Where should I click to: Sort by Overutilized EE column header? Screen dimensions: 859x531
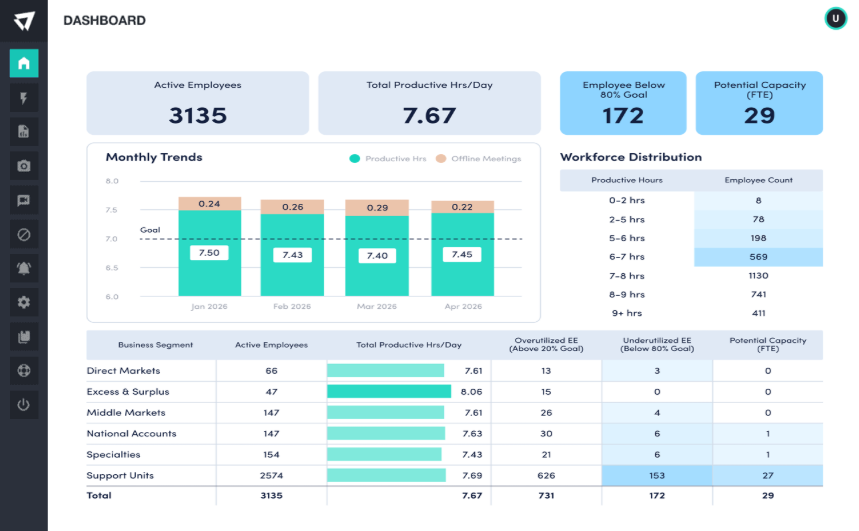coord(546,344)
